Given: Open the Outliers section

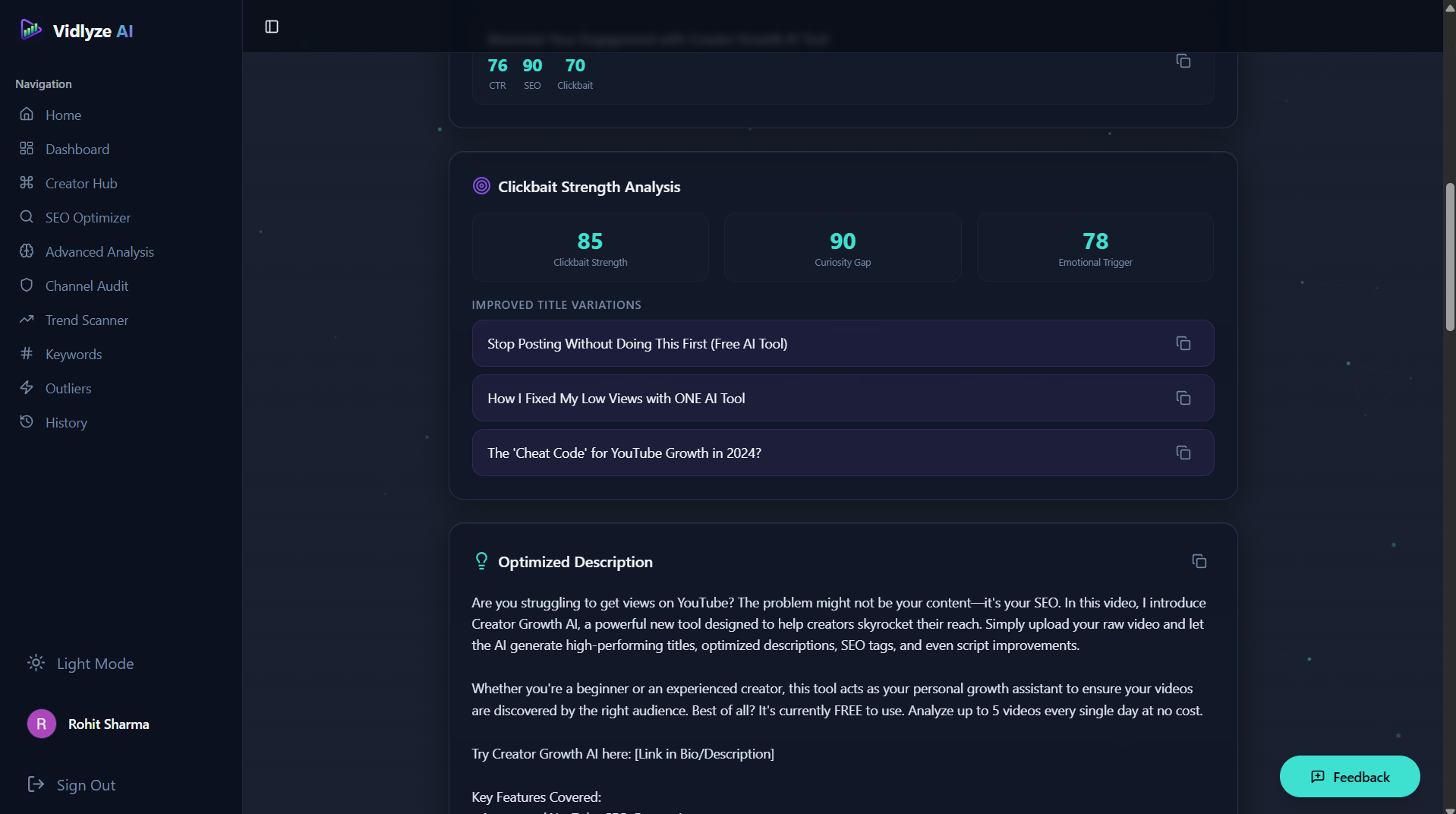Looking at the screenshot, I should coord(67,388).
